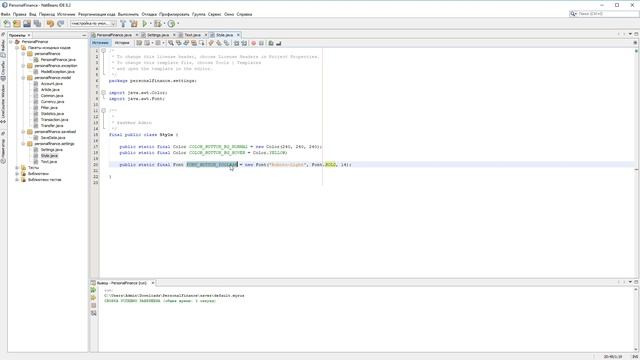The height and width of the screenshot is (360, 640).
Task: Minimize the Projects panel
Action: pos(84,36)
